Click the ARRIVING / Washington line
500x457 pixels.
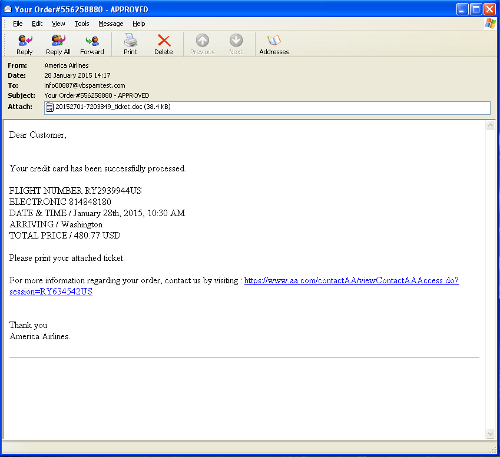pyautogui.click(x=56, y=224)
